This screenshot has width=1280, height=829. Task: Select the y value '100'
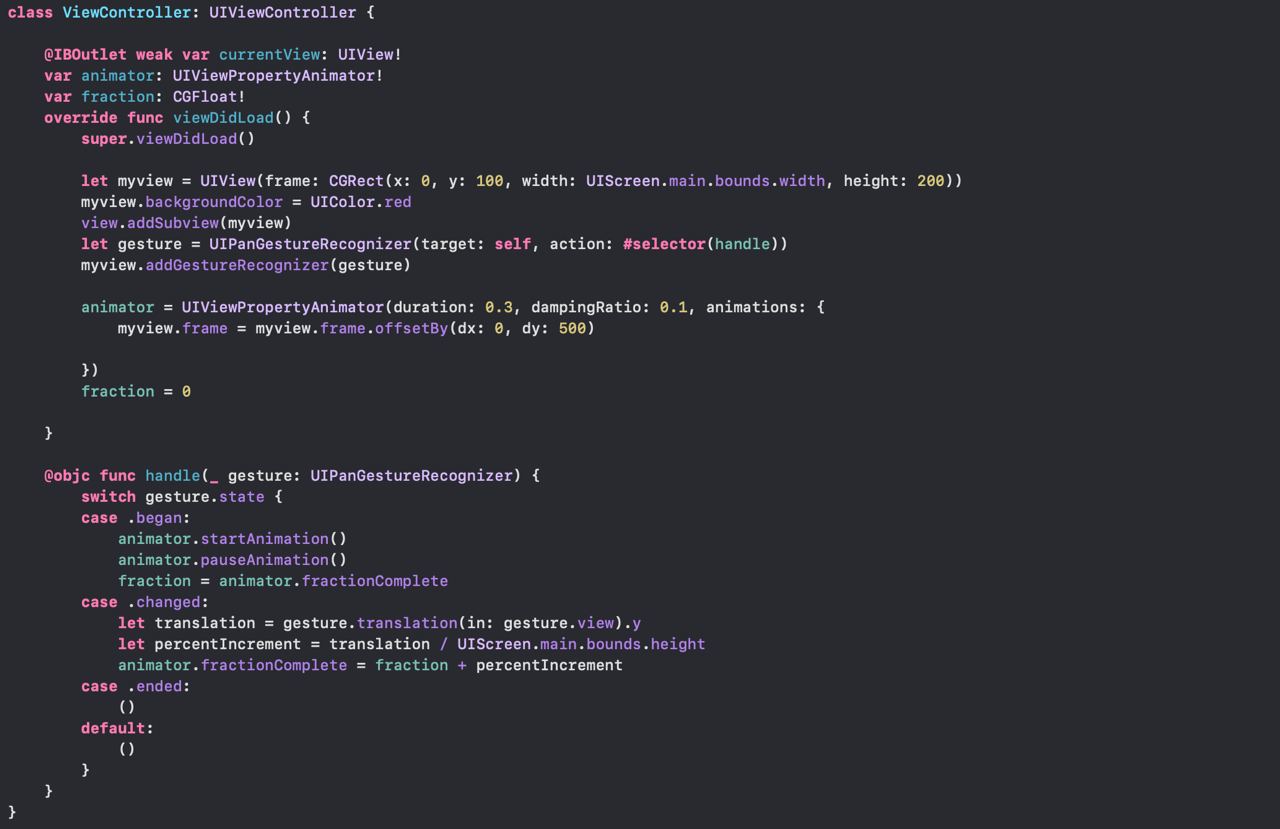[490, 181]
